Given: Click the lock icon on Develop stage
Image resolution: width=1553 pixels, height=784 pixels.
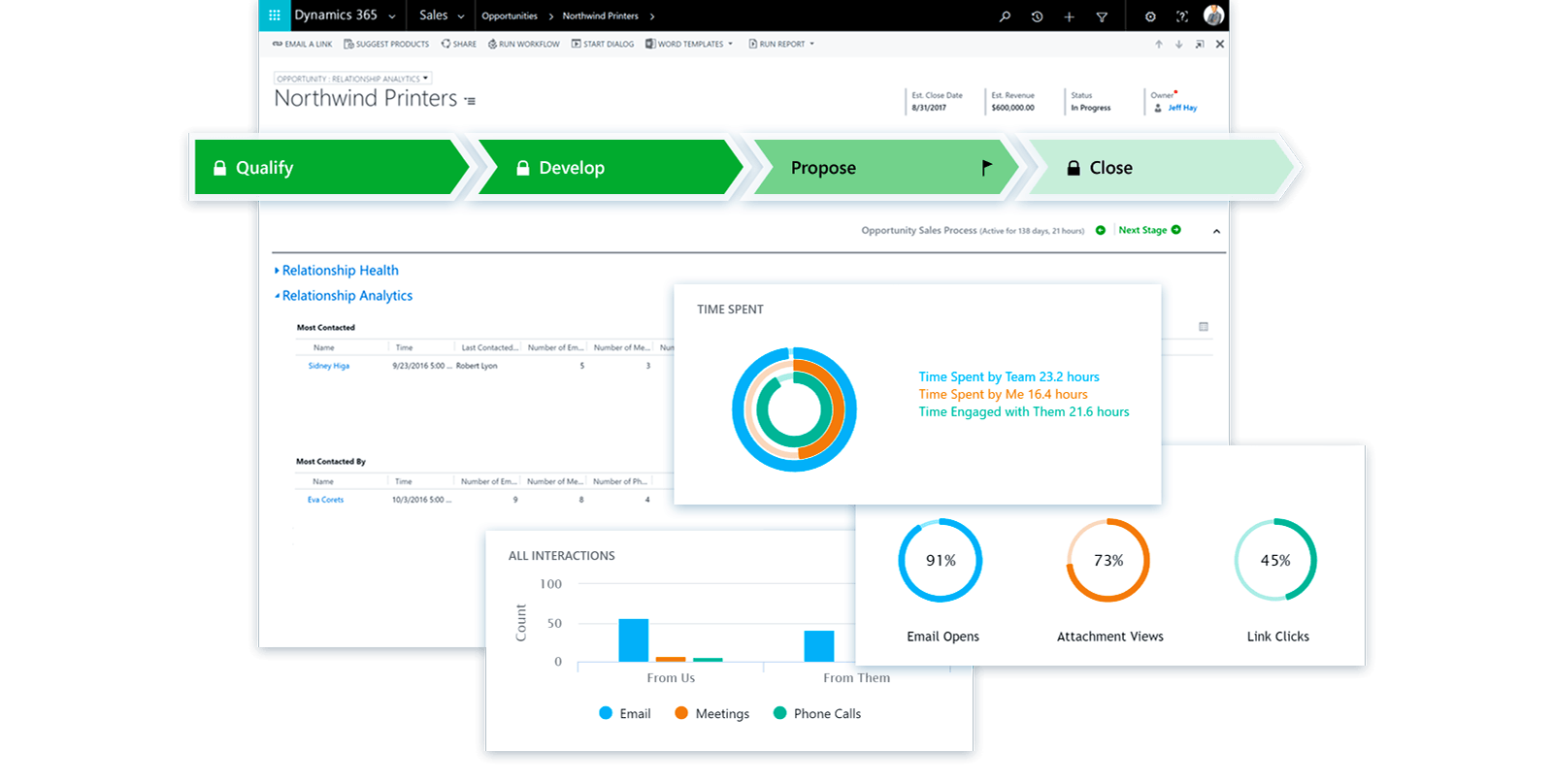Looking at the screenshot, I should click(x=523, y=168).
